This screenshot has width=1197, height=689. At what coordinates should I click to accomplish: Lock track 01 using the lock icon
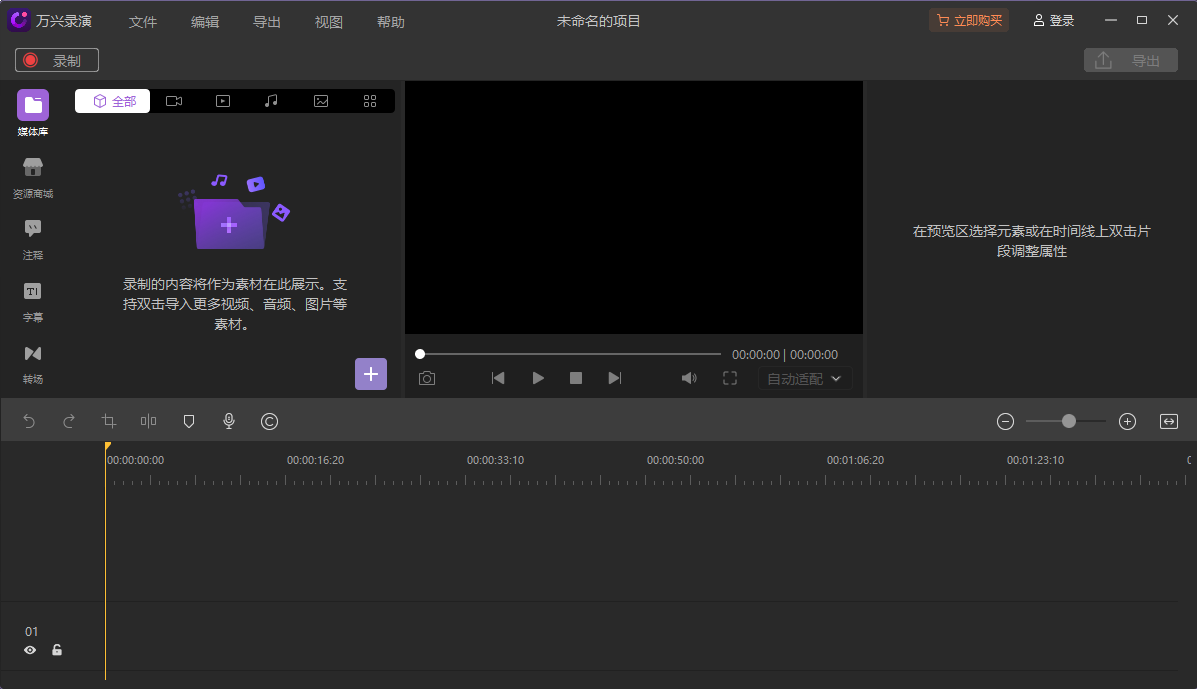coord(57,650)
